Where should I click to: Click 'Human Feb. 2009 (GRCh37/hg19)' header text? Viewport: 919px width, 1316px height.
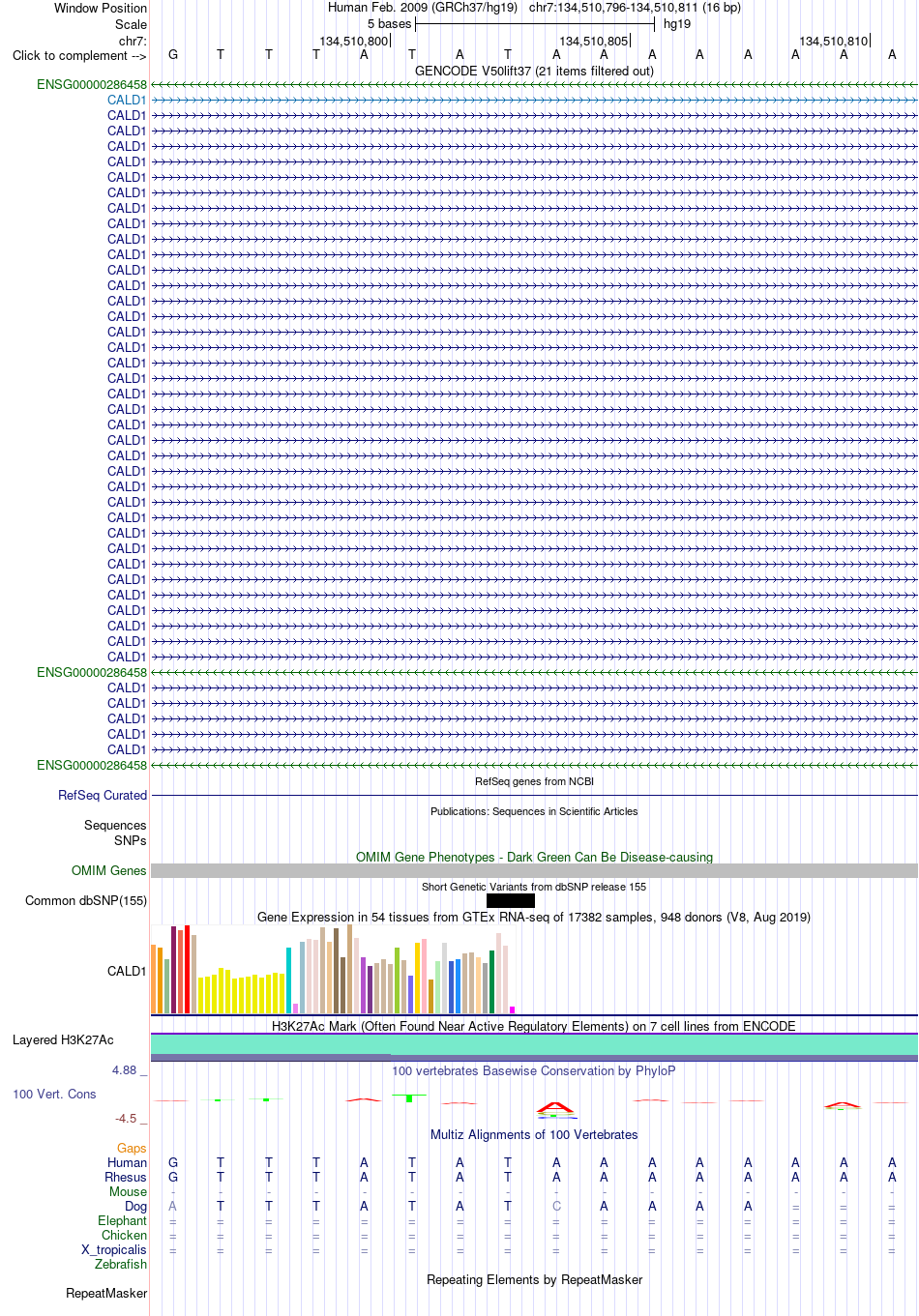423,8
